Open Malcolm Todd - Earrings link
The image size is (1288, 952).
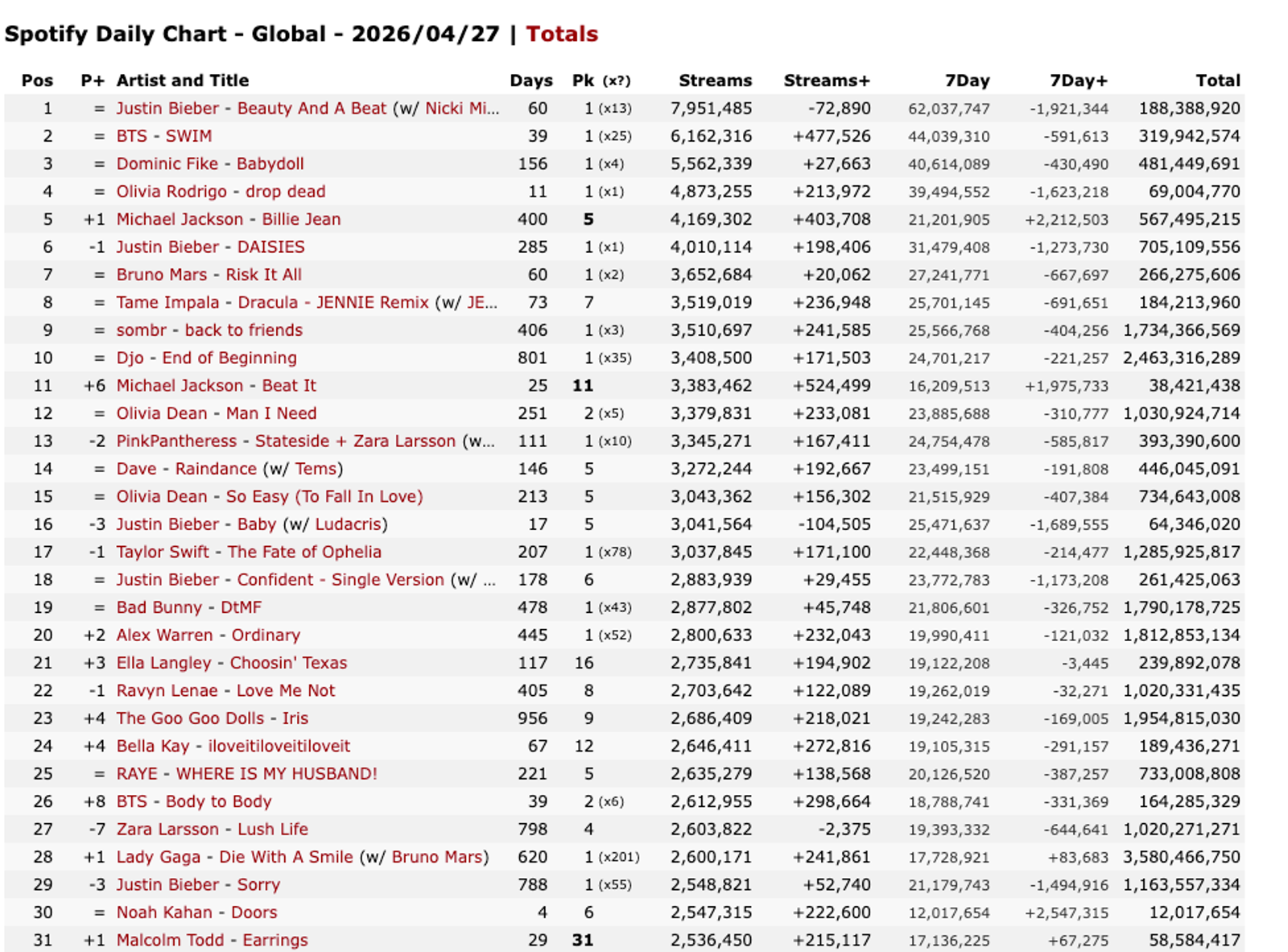click(x=213, y=940)
